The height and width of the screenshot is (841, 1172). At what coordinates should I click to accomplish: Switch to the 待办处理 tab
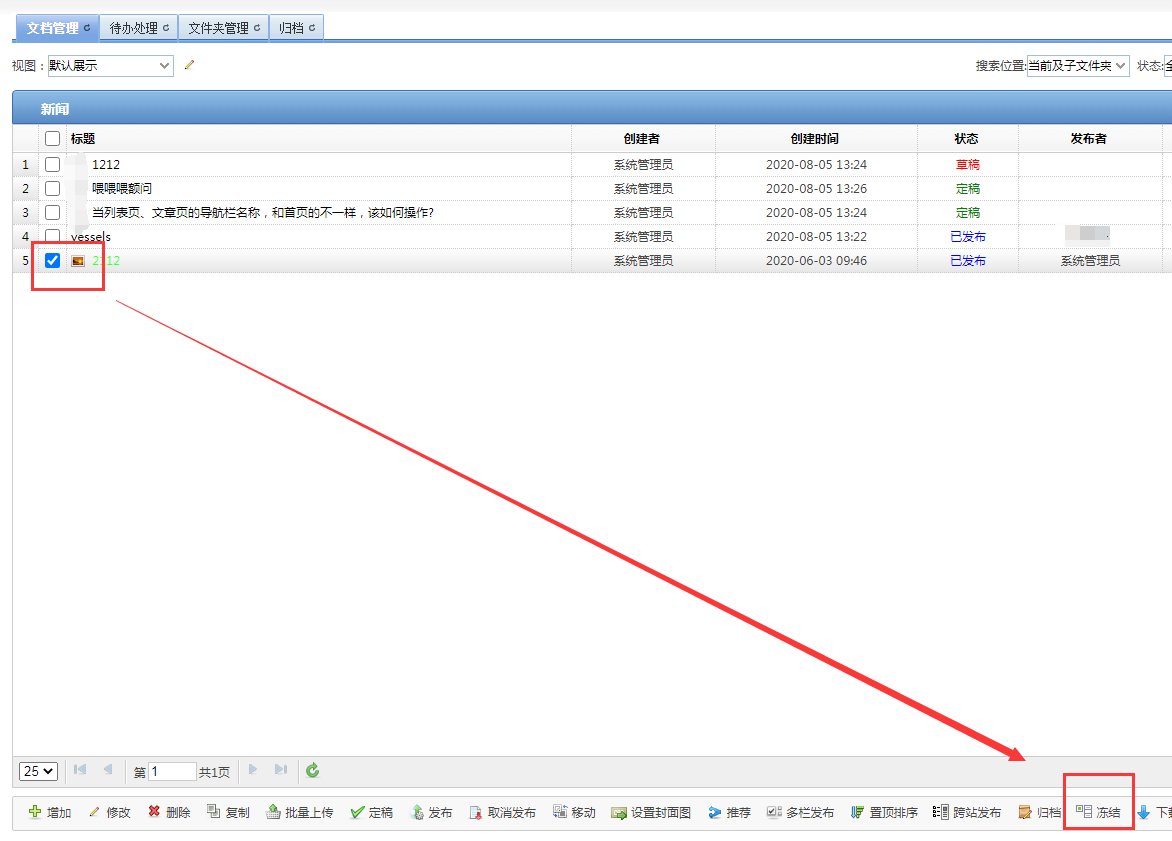tap(138, 28)
